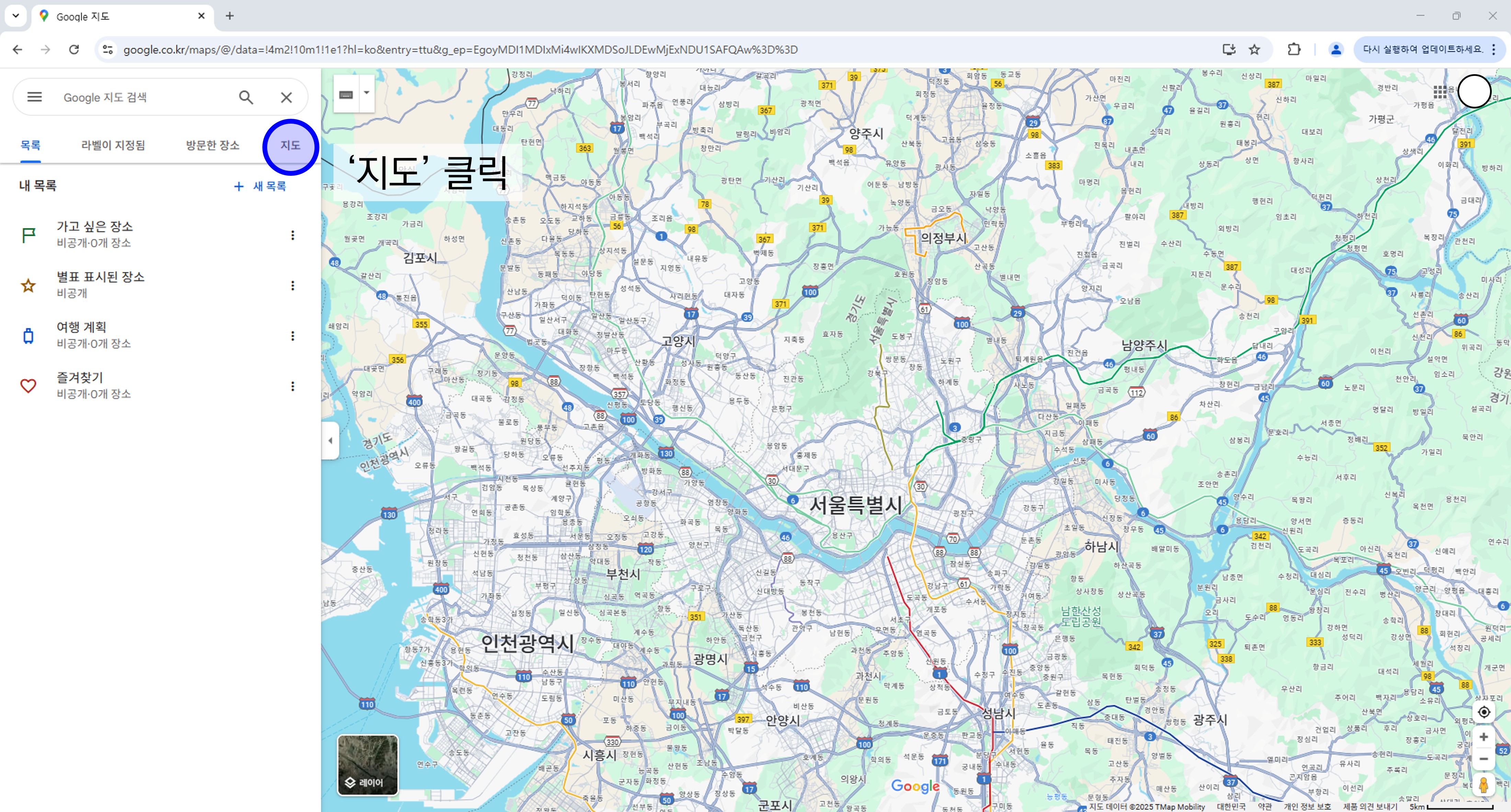Click the magnifier search icon
The image size is (1511, 812).
click(x=246, y=97)
